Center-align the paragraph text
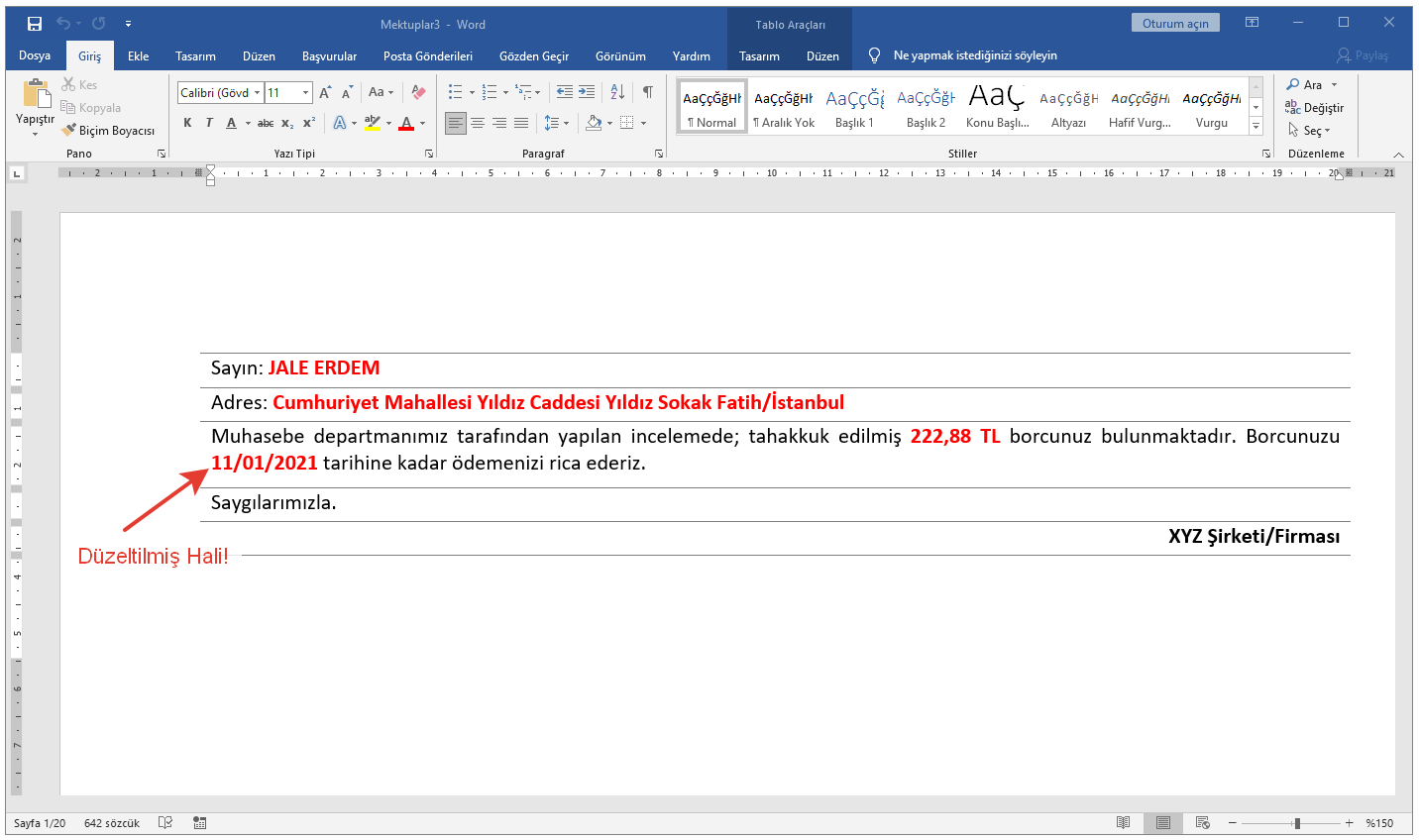The width and height of the screenshot is (1419, 840). (x=478, y=123)
